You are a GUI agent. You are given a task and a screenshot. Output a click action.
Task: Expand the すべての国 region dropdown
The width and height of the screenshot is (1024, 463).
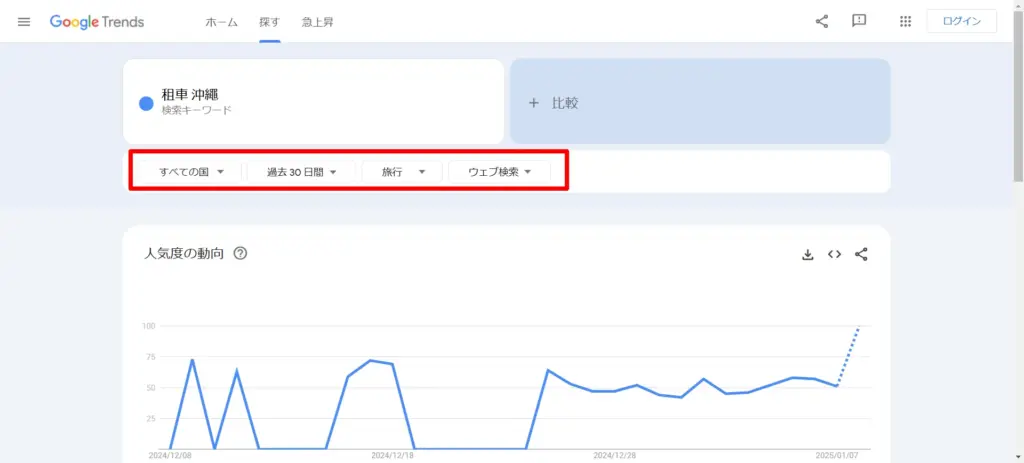(191, 172)
